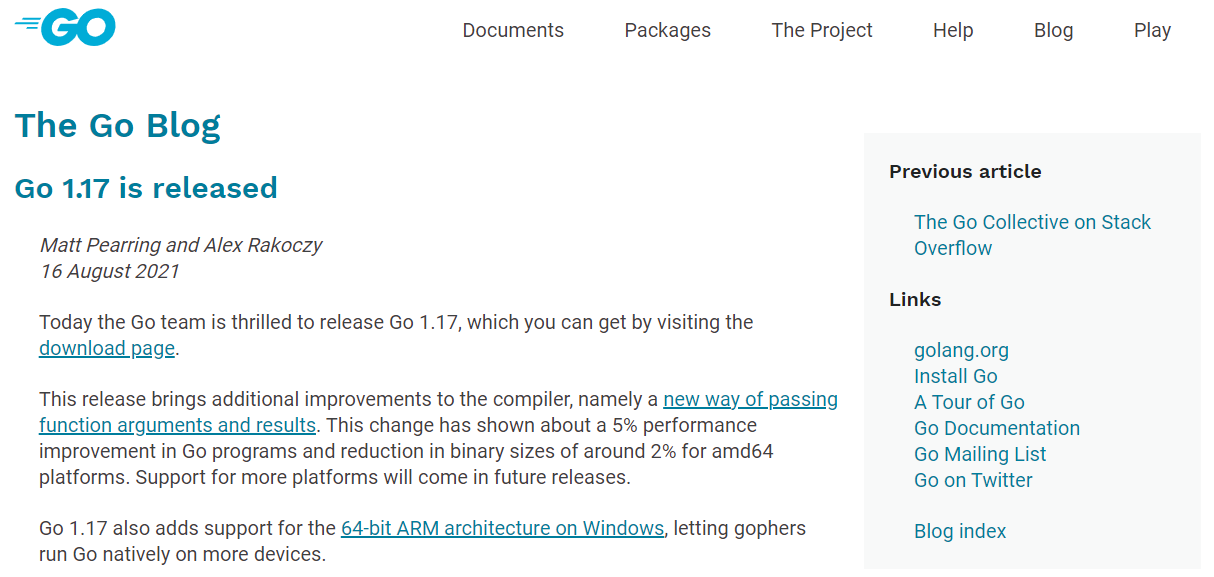Open the Go Documentation sidebar link

click(x=996, y=429)
